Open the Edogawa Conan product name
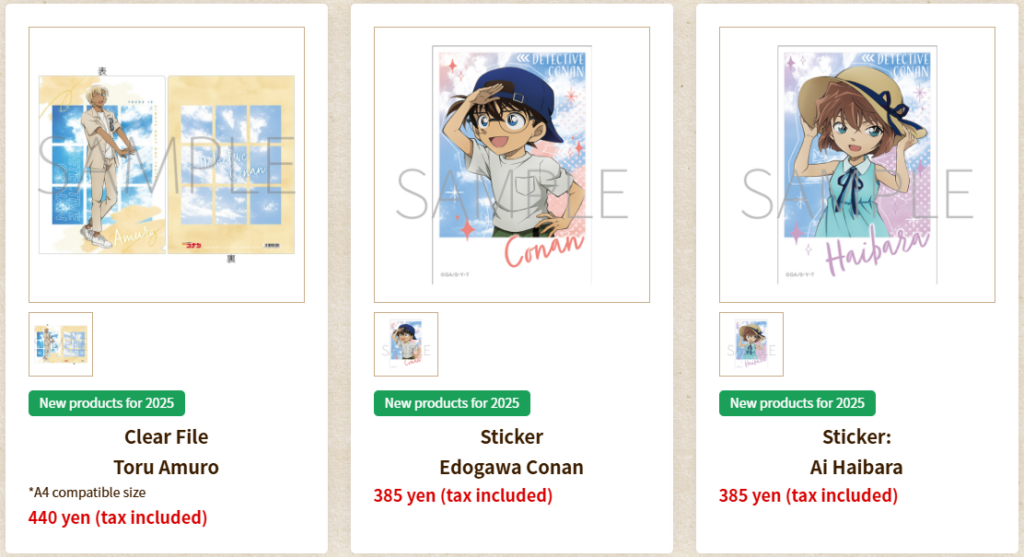 (511, 467)
